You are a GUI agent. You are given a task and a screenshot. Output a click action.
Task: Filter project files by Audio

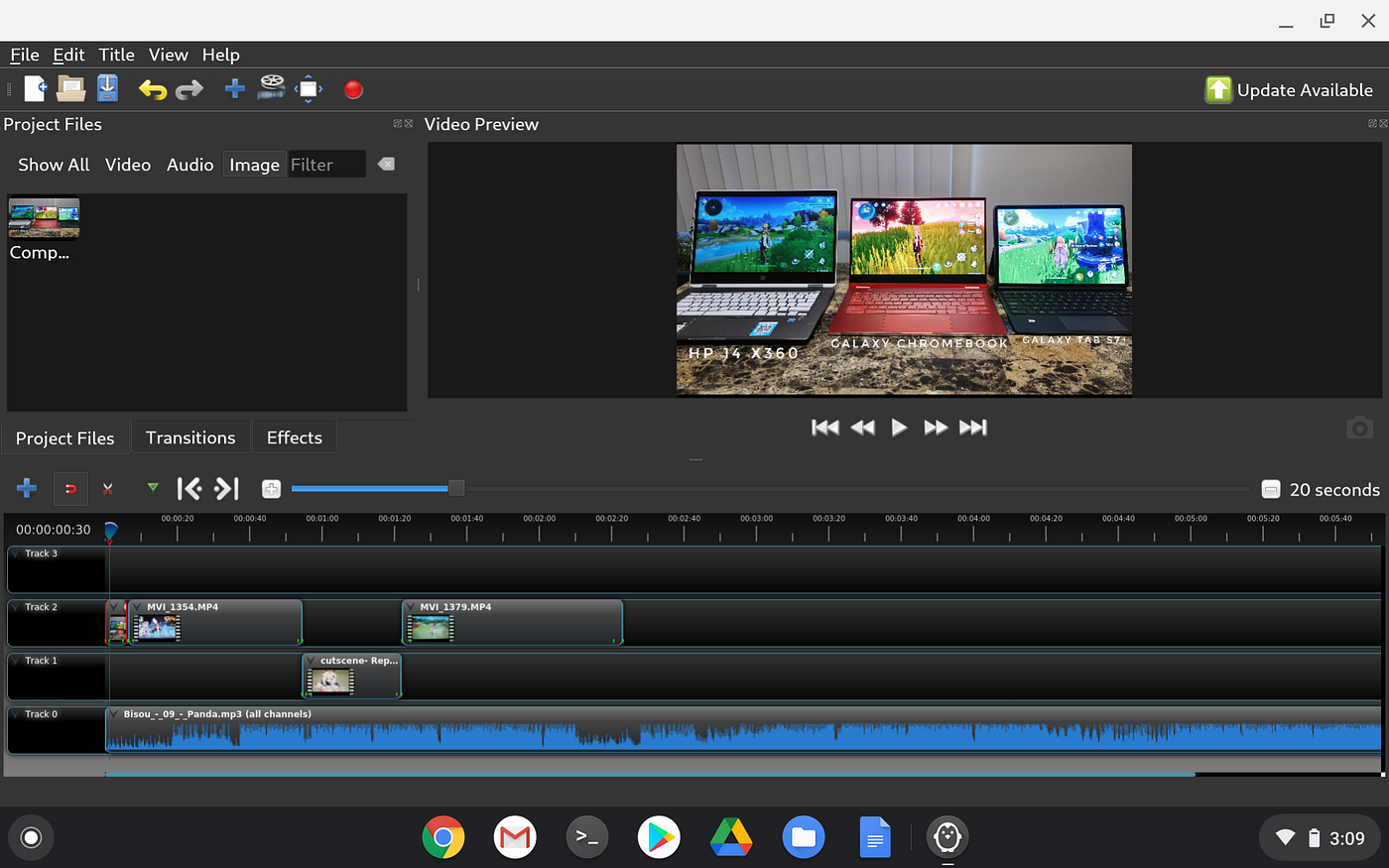click(189, 165)
